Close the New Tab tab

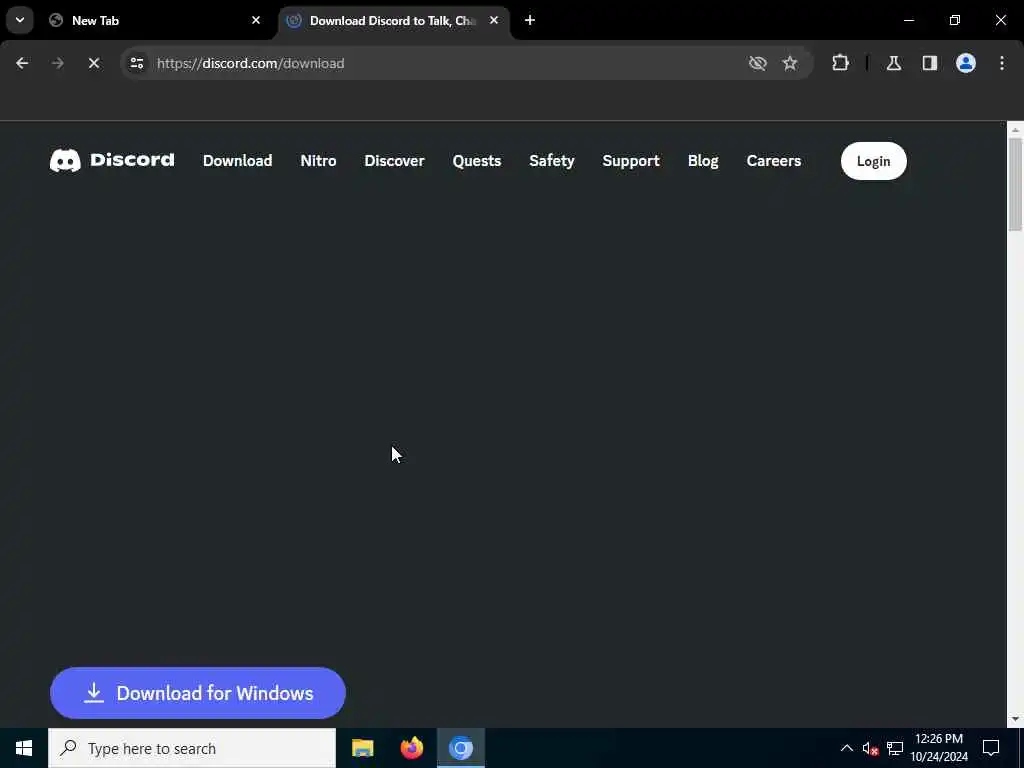click(256, 20)
